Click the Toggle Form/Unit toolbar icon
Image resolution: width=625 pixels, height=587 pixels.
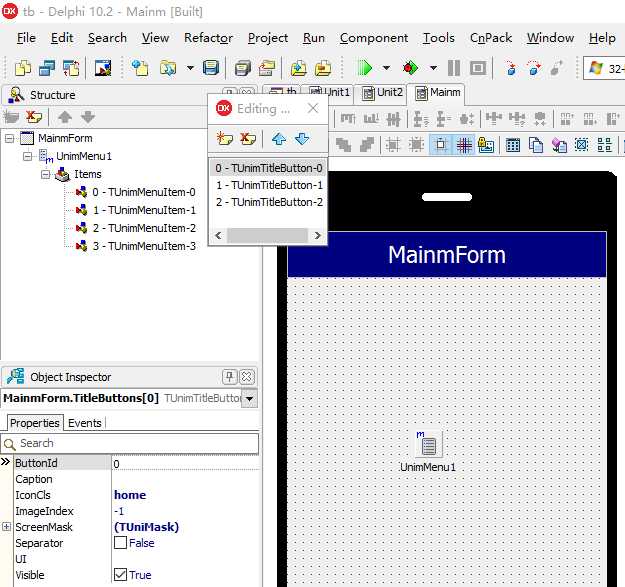(71, 68)
